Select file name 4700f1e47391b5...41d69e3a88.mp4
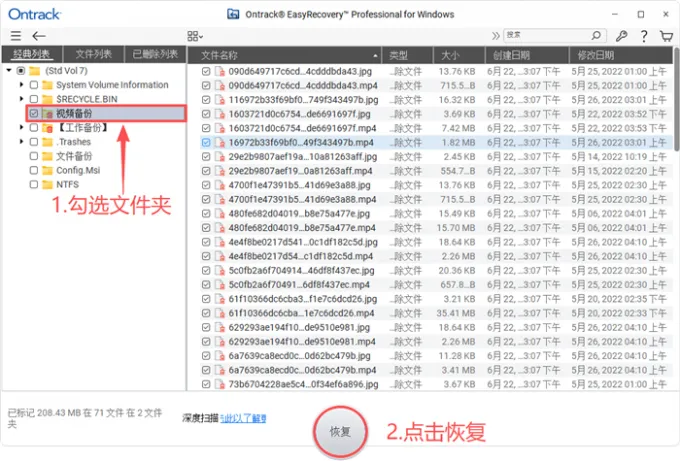This screenshot has width=680, height=461. tap(302, 199)
